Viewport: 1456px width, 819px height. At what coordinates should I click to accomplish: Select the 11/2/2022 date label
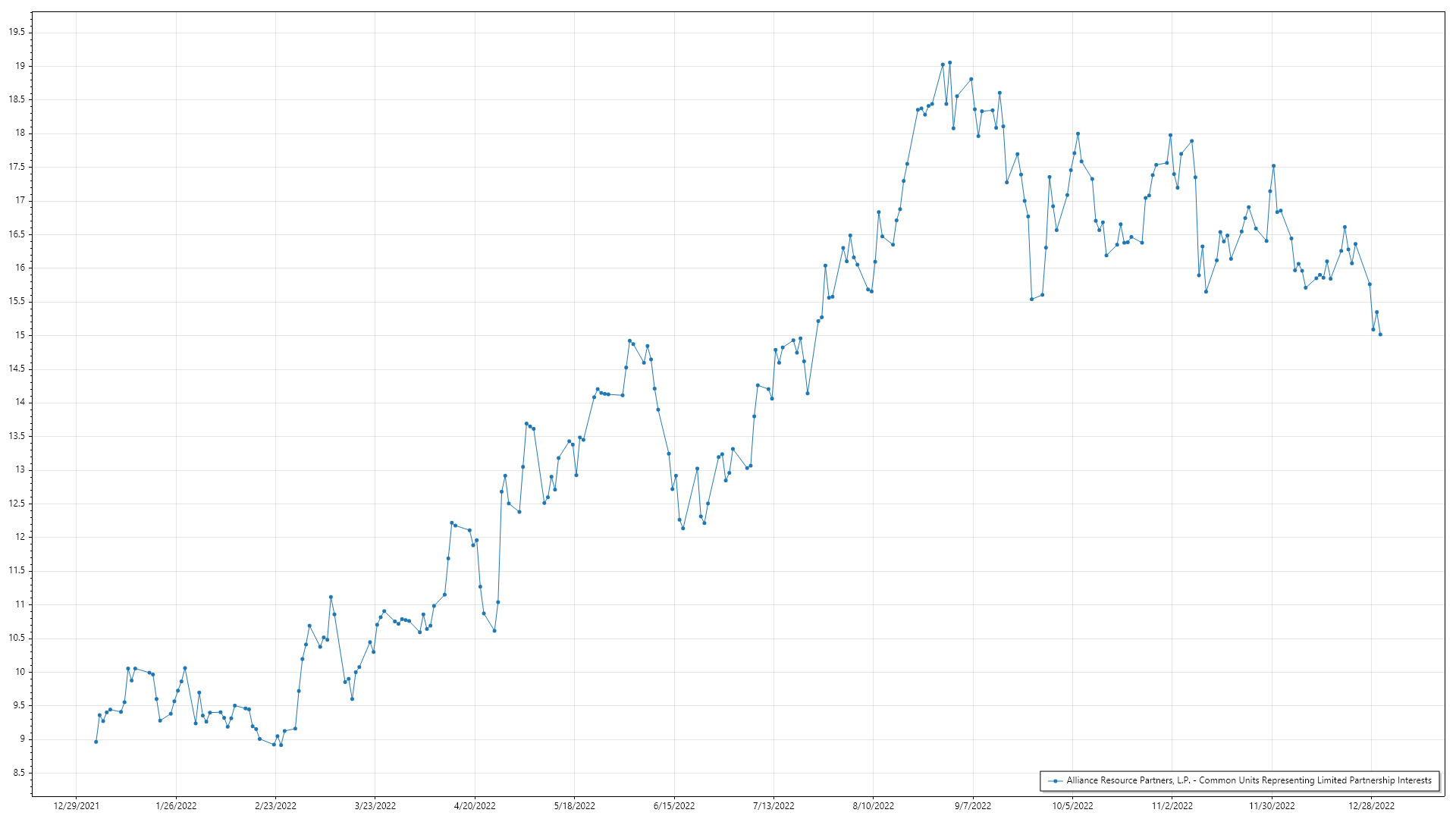pos(1172,805)
